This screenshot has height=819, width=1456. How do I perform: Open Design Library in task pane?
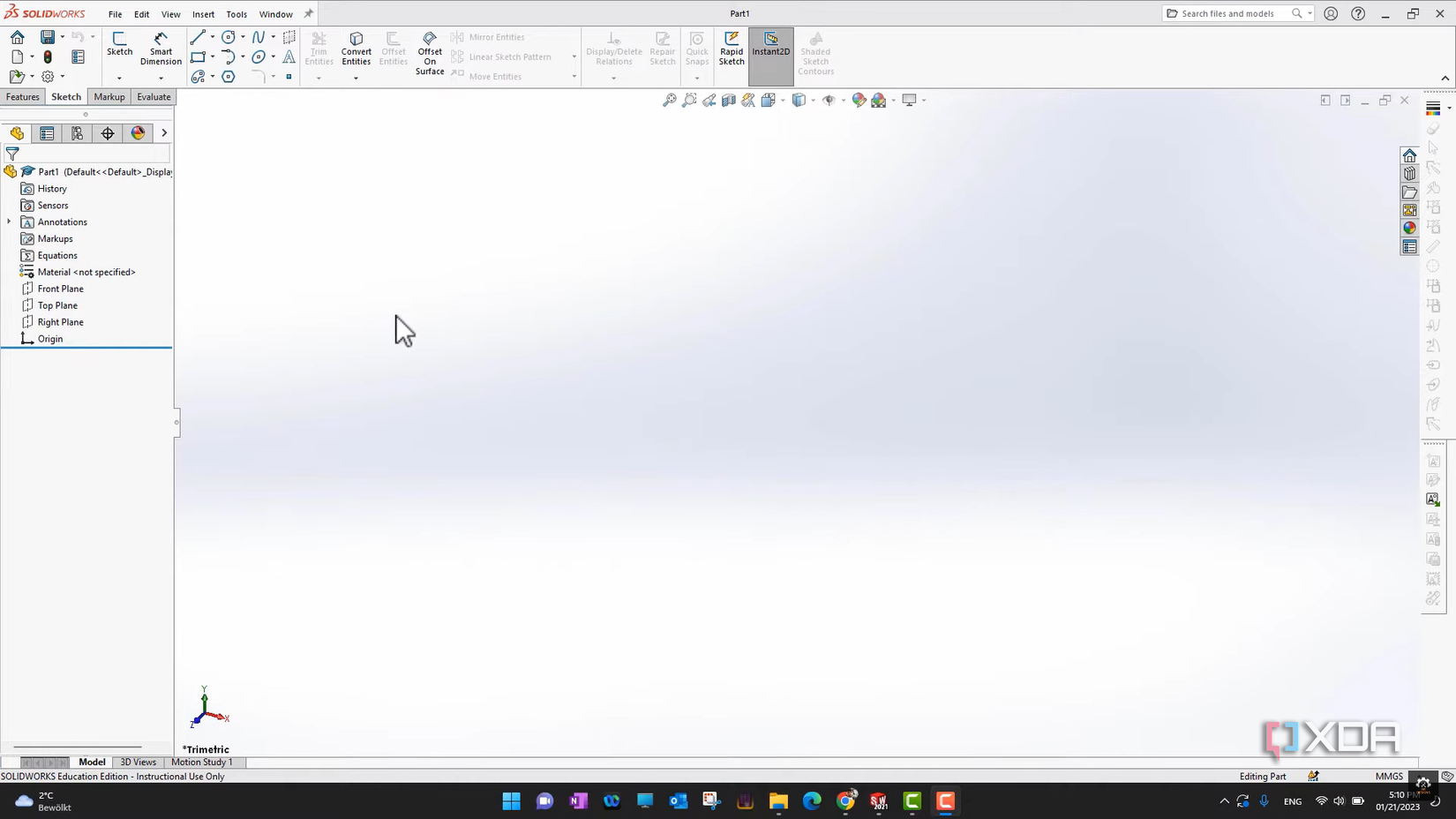(1409, 173)
